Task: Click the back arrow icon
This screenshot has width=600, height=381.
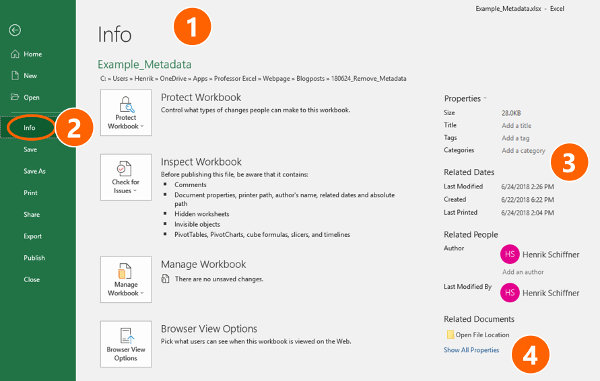Action: pos(15,30)
